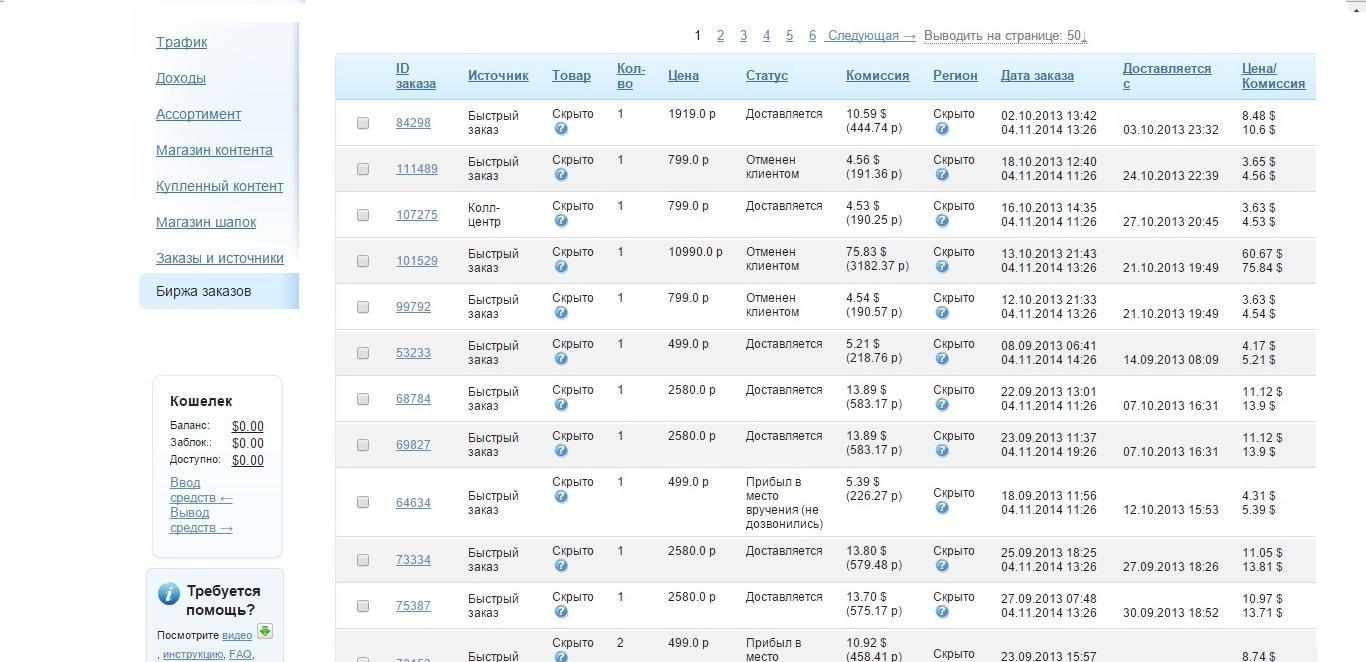Open region question icon for order 64634

(942, 508)
